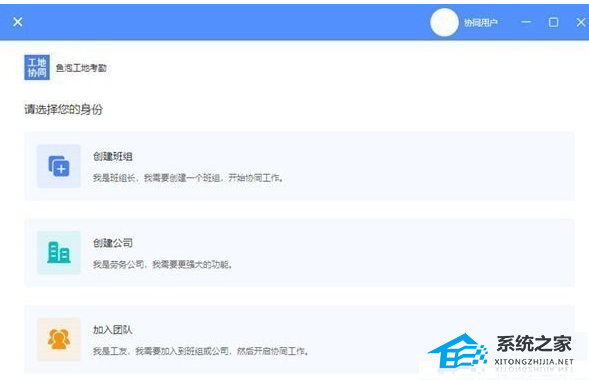Minimize the window from title bar
589x380 pixels.
[x=526, y=22]
